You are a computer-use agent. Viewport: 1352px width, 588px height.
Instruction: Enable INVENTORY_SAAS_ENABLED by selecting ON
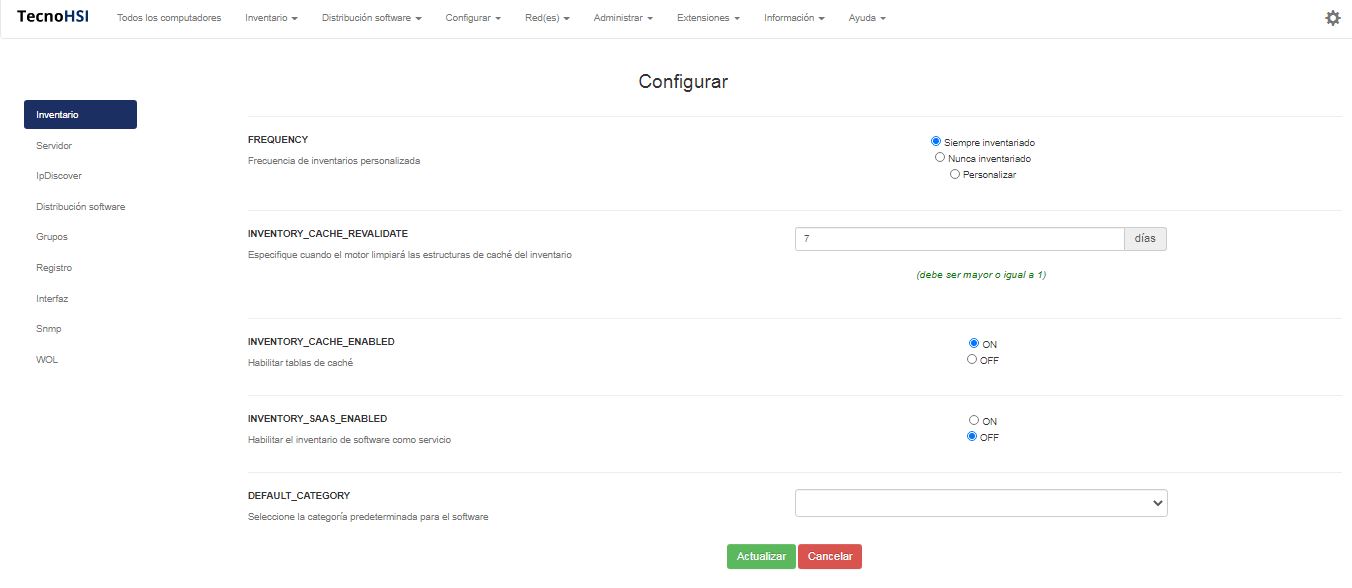tap(973, 421)
